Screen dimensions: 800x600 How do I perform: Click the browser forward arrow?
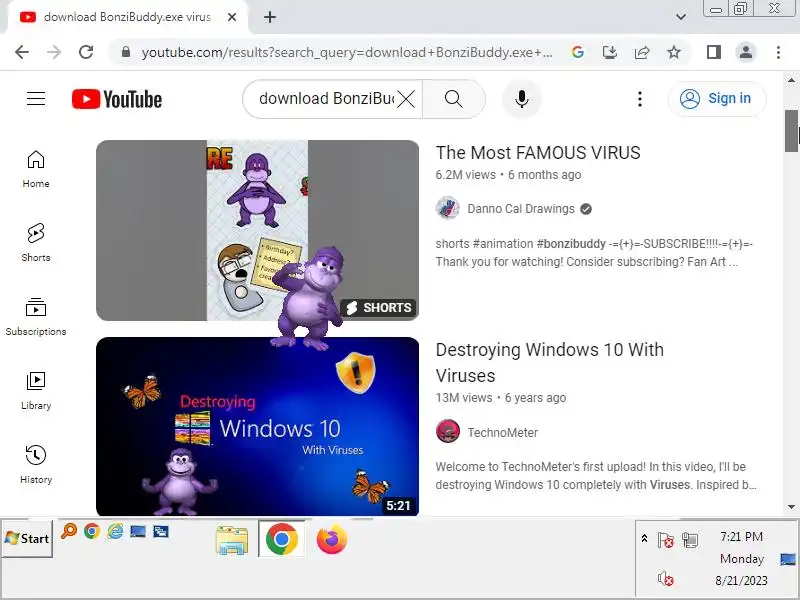pyautogui.click(x=54, y=52)
